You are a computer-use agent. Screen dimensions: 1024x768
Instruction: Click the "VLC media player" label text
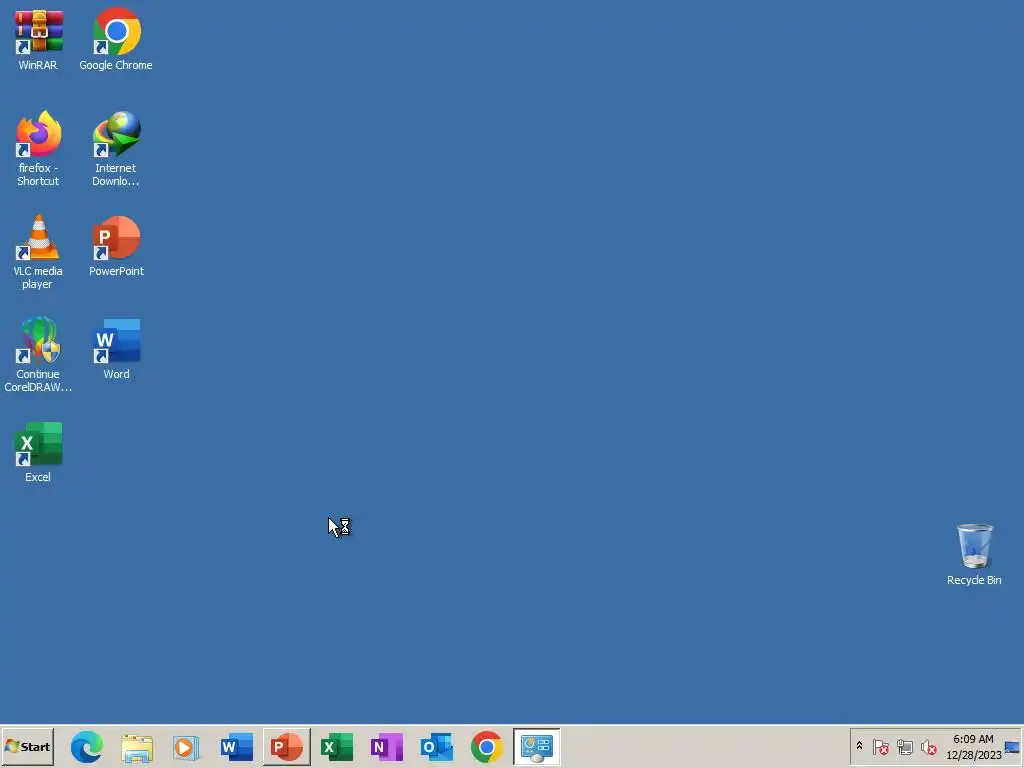38,278
